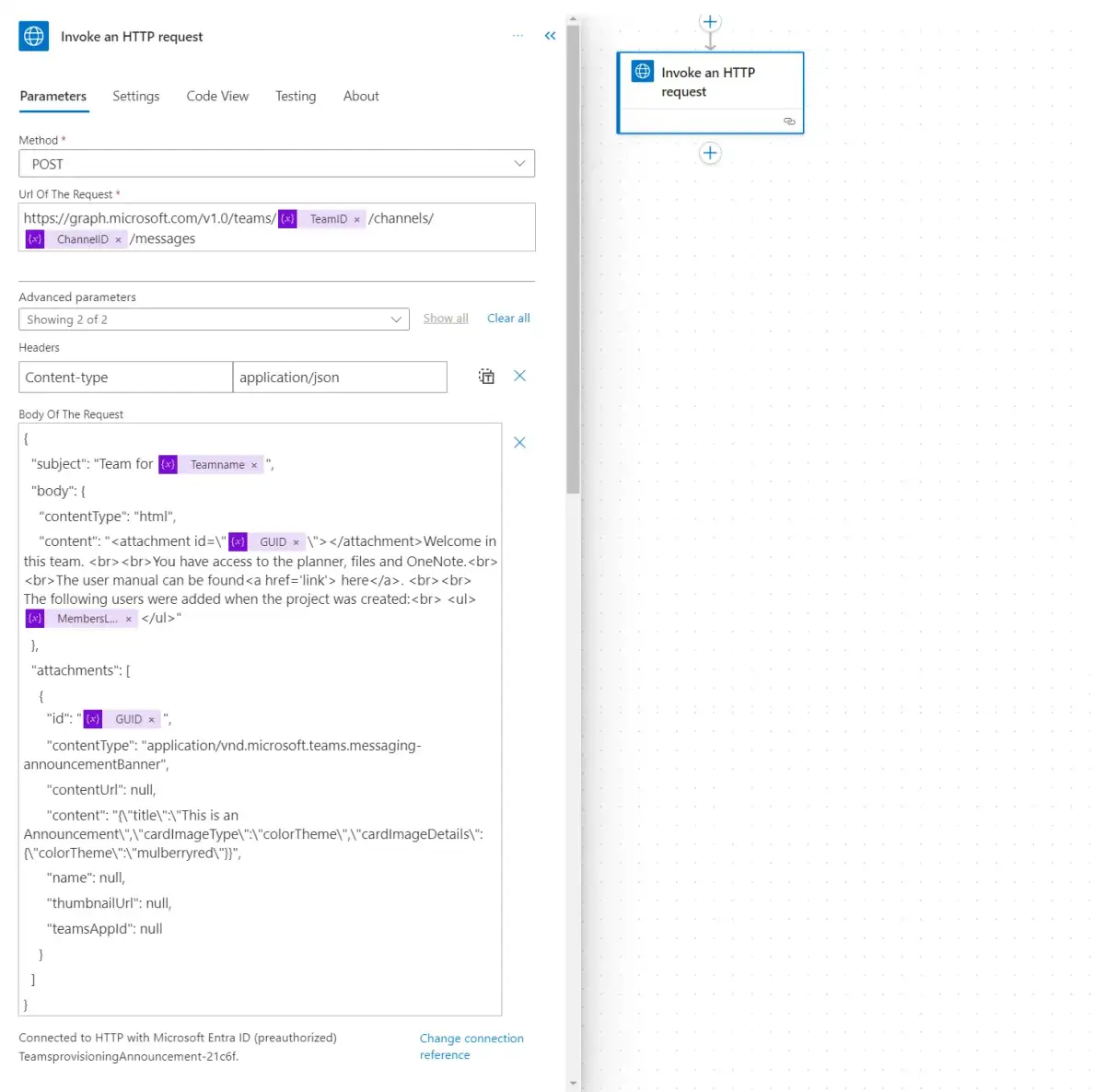Go to the Testing tab
The image size is (1105, 1092).
(296, 97)
